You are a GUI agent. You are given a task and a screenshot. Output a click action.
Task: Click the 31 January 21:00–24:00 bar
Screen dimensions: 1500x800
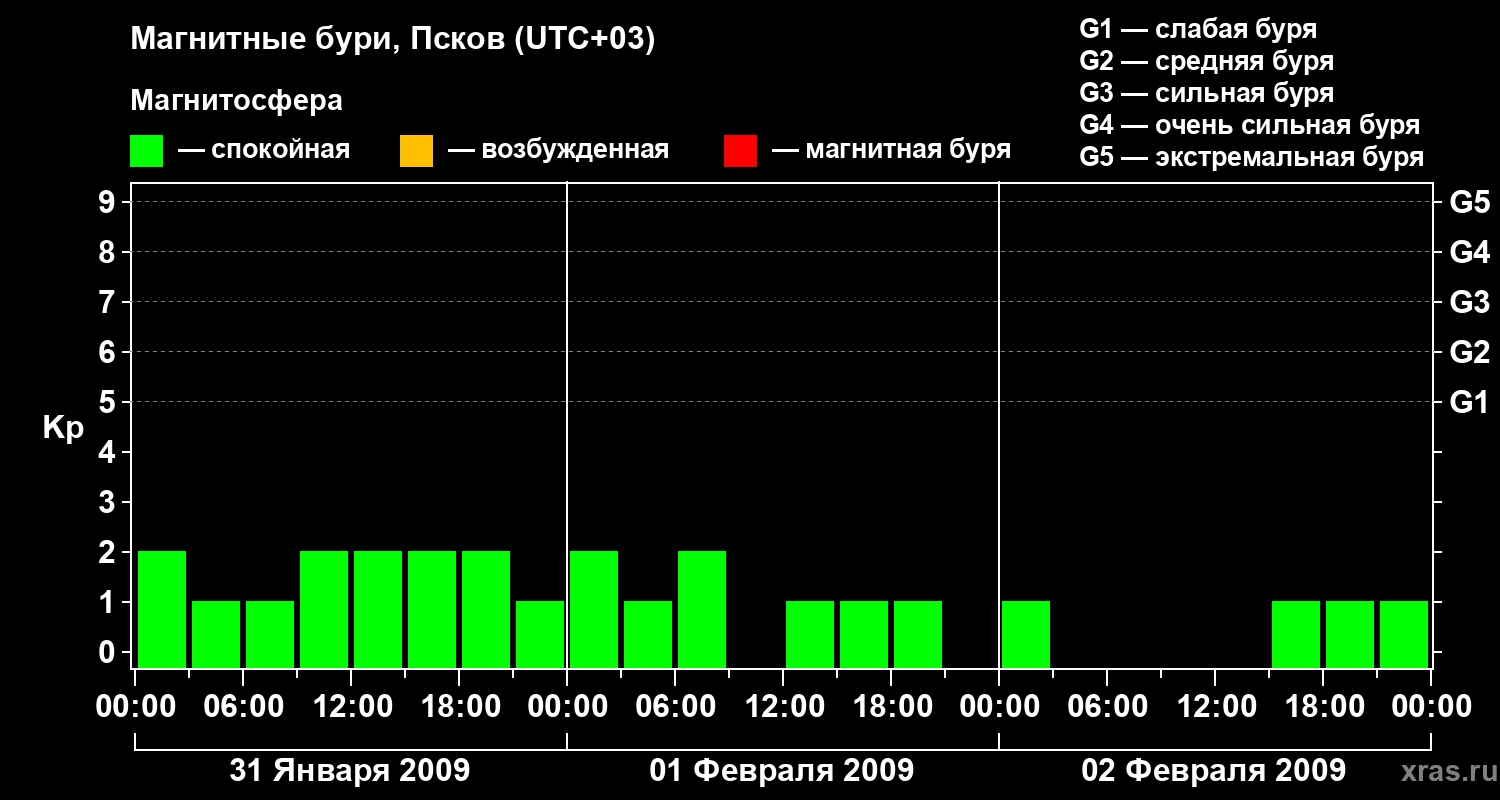tap(540, 634)
